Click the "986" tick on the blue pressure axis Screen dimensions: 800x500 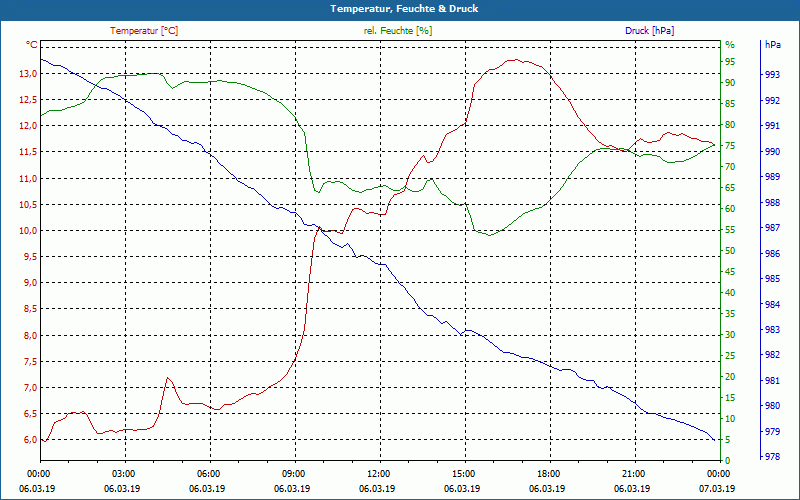coord(772,254)
